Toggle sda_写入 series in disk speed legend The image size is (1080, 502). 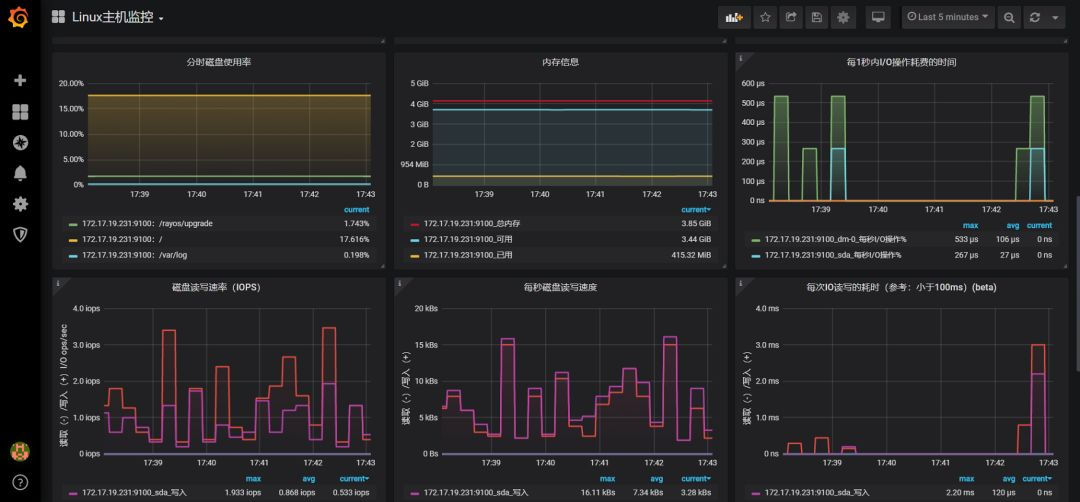click(476, 492)
